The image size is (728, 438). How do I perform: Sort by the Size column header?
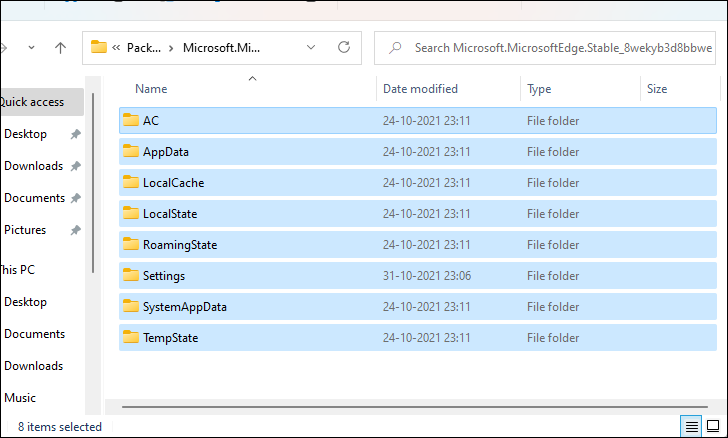(657, 89)
